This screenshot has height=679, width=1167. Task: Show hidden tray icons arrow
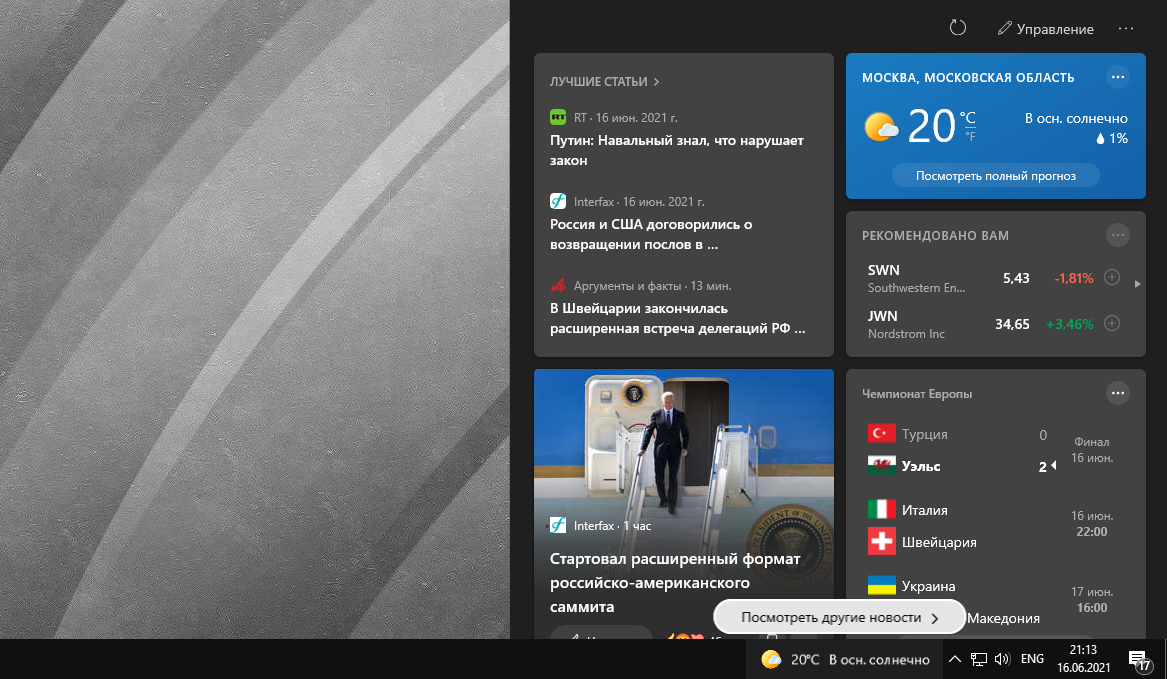954,659
